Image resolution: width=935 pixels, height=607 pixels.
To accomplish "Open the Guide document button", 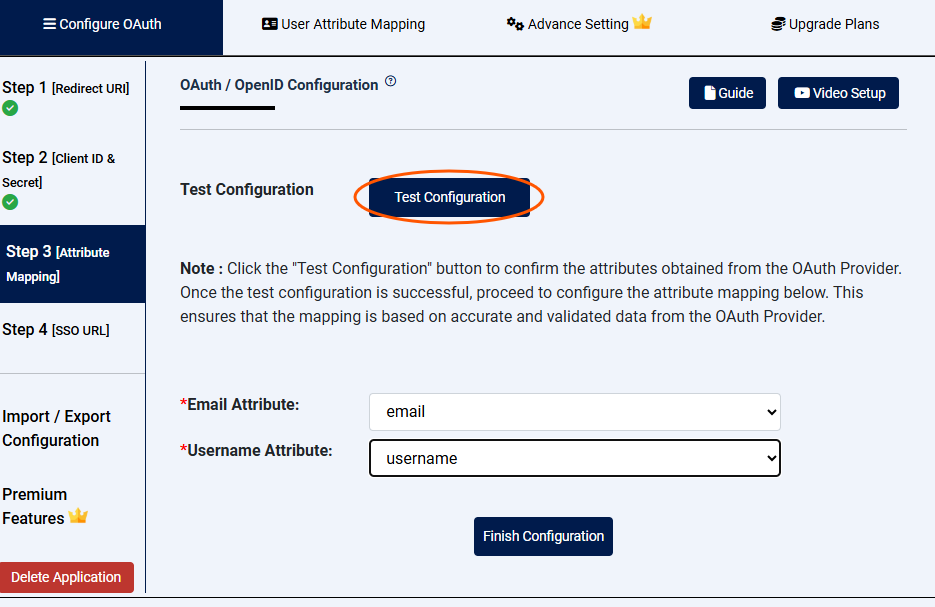I will (728, 93).
